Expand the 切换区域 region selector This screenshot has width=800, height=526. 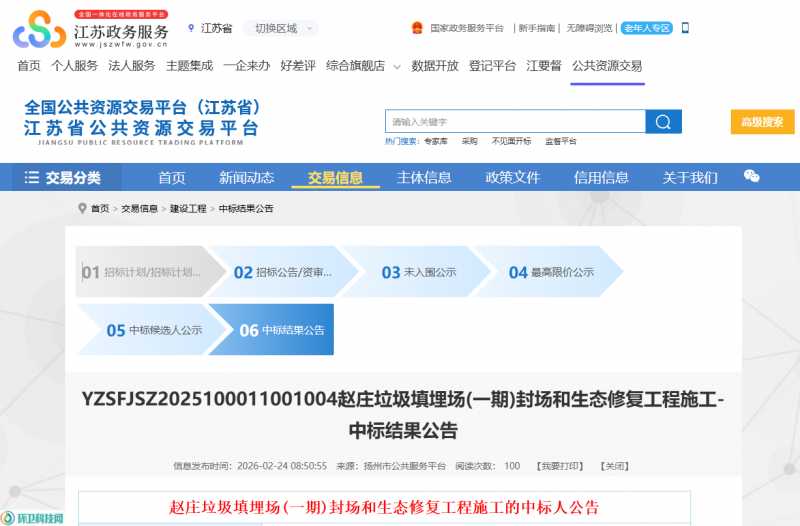coord(281,28)
